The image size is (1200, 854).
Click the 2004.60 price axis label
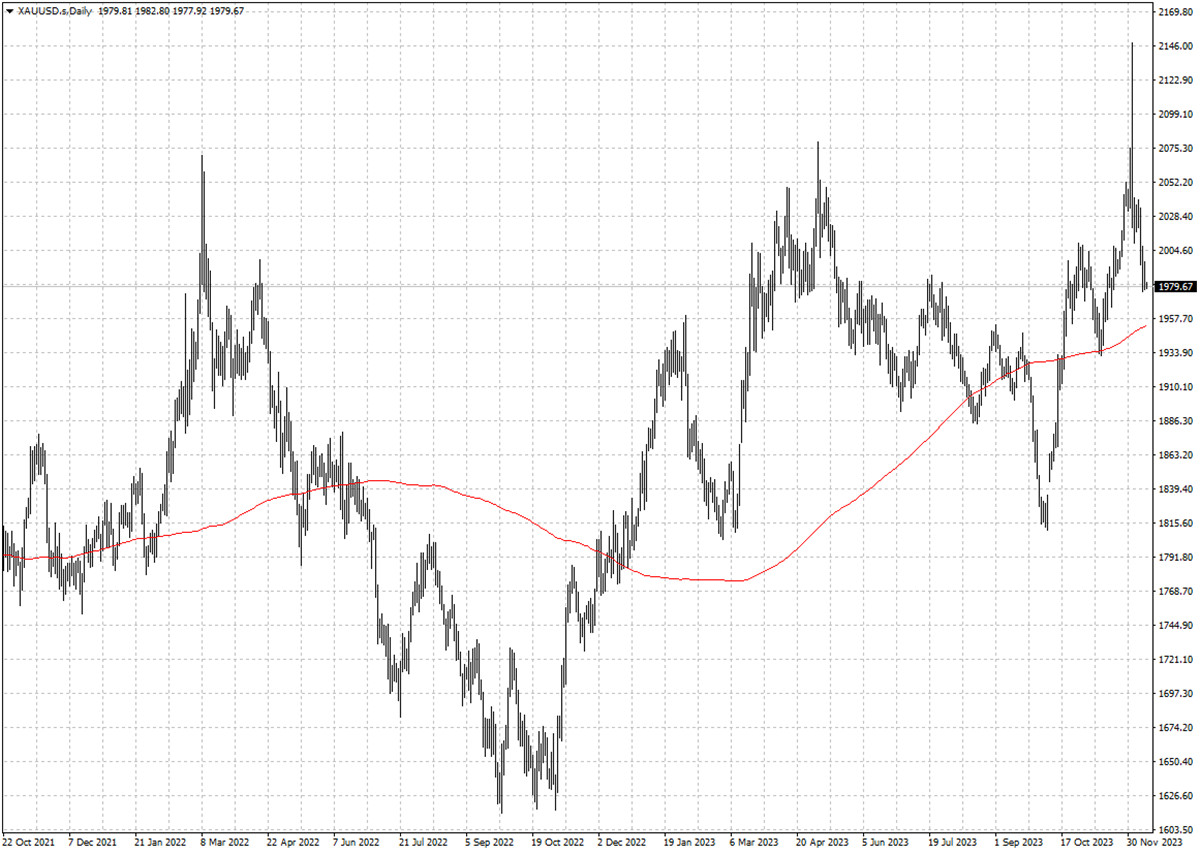pyautogui.click(x=1174, y=250)
